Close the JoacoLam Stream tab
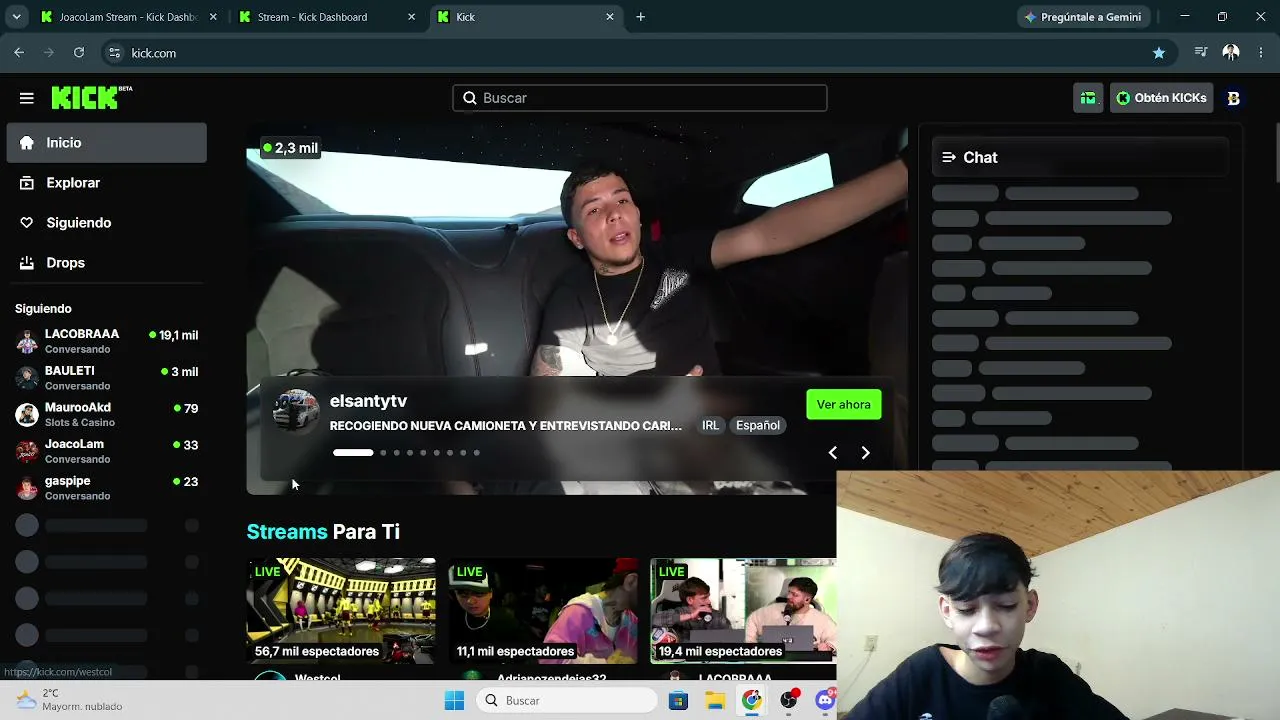Viewport: 1280px width, 720px height. [x=213, y=17]
